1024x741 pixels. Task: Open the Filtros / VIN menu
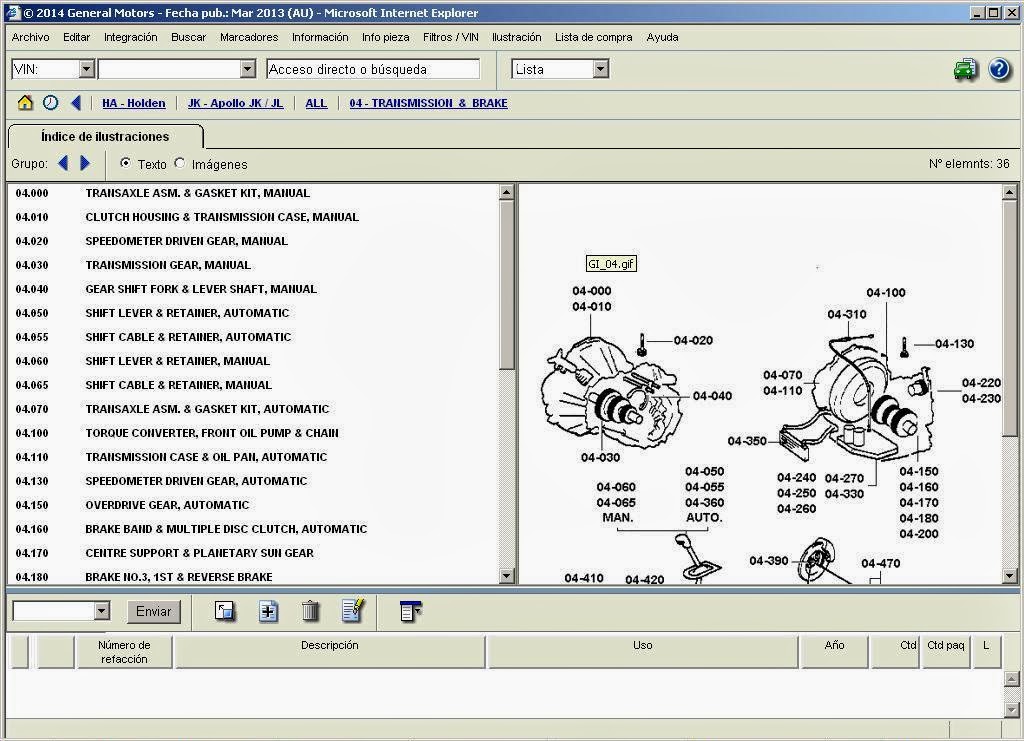tap(451, 37)
